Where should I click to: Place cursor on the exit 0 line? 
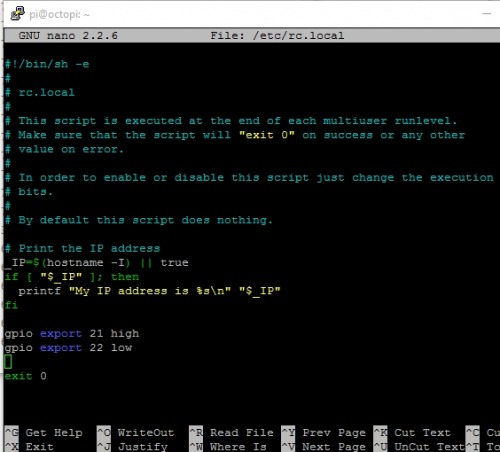click(25, 376)
